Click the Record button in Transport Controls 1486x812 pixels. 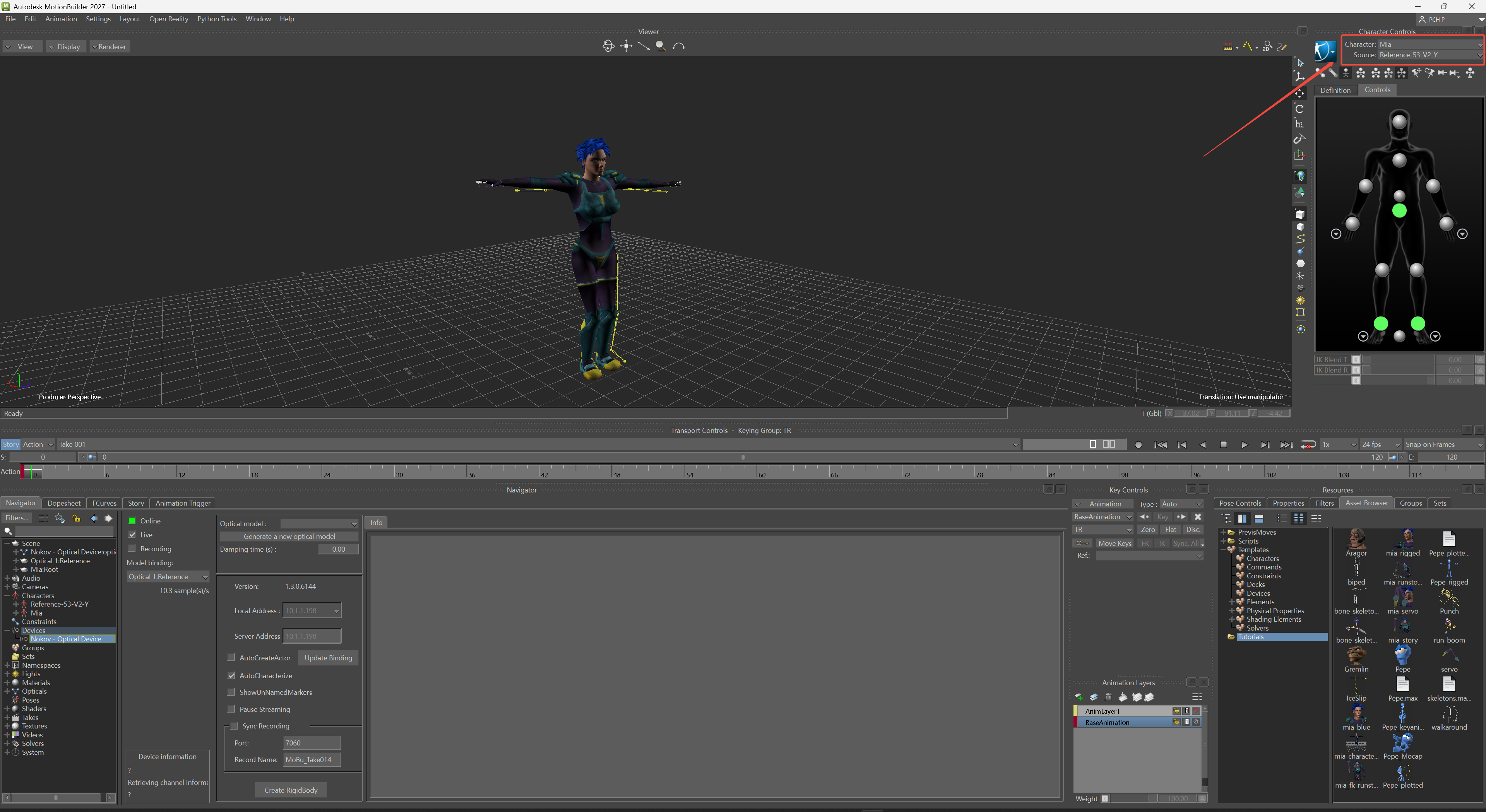[1138, 444]
